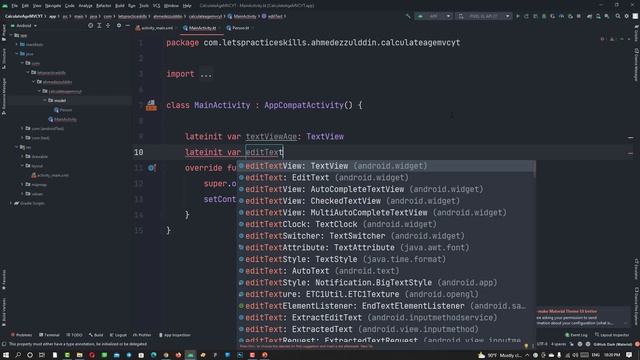Open the File menu
The width and height of the screenshot is (640, 360).
tap(14, 6)
